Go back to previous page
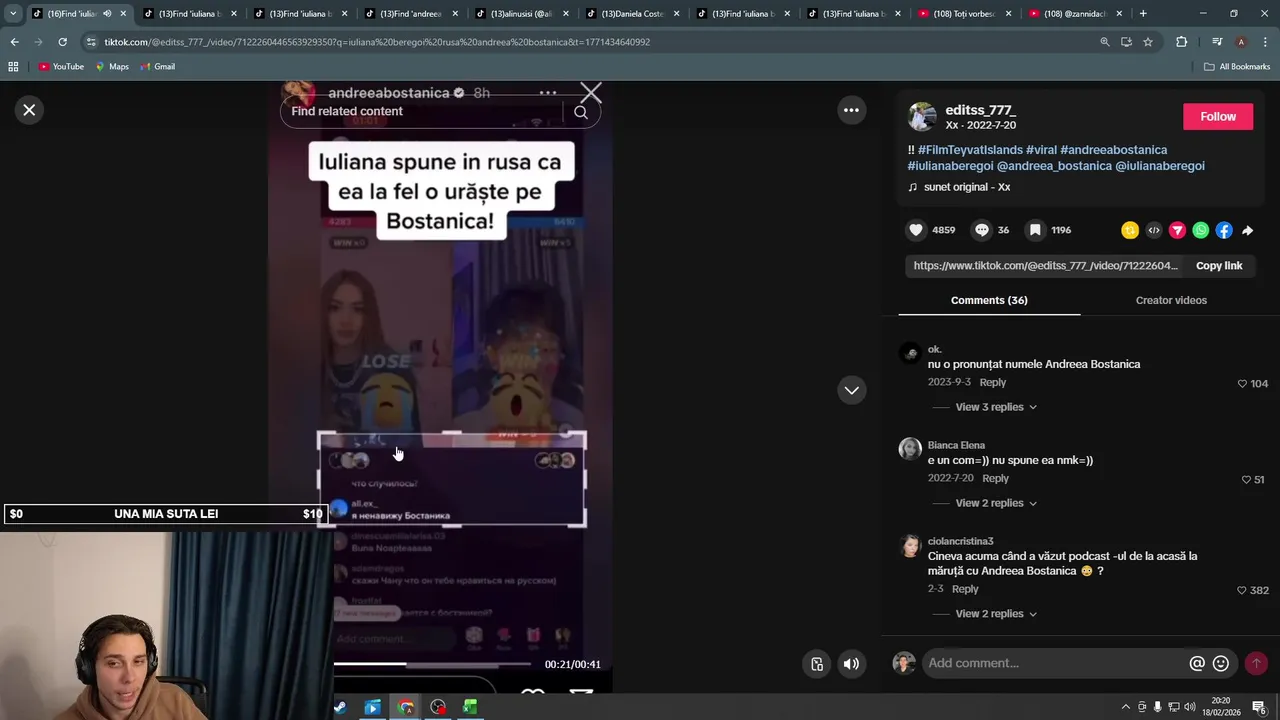The height and width of the screenshot is (720, 1280). click(14, 42)
